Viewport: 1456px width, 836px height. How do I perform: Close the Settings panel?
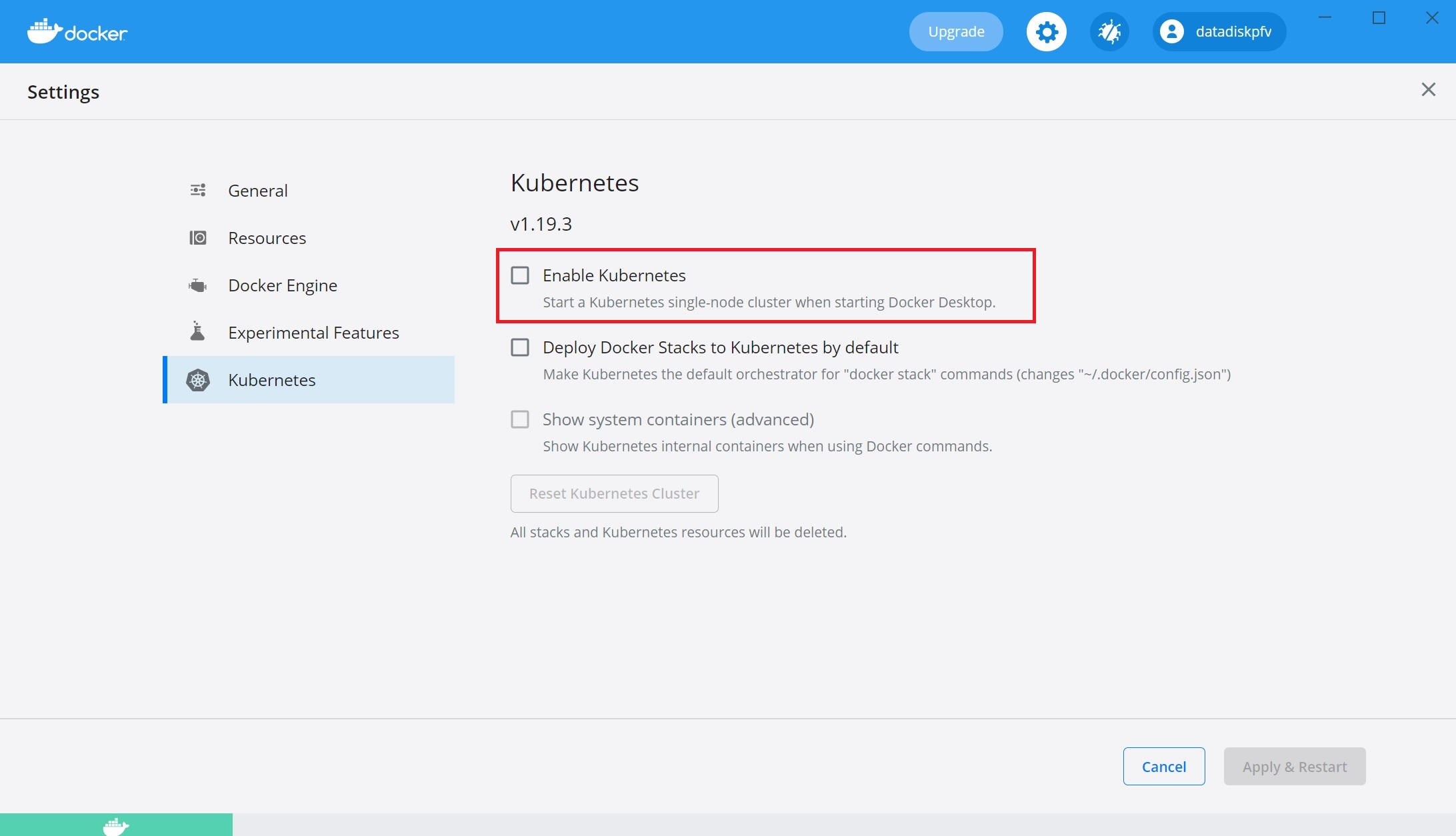pos(1428,89)
